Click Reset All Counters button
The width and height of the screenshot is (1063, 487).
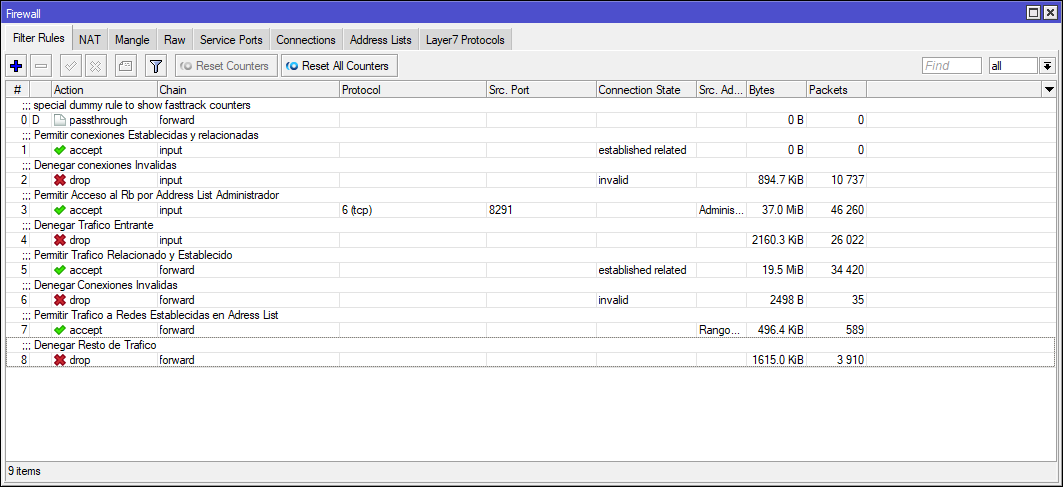(x=338, y=66)
